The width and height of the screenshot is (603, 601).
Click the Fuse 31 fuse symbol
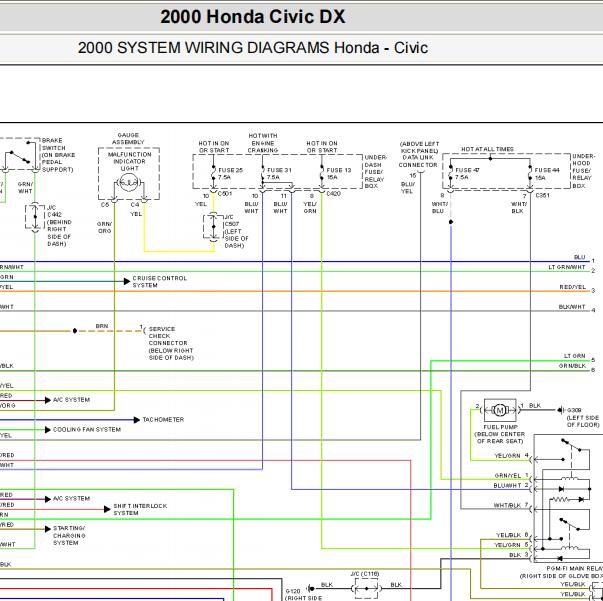(x=263, y=173)
